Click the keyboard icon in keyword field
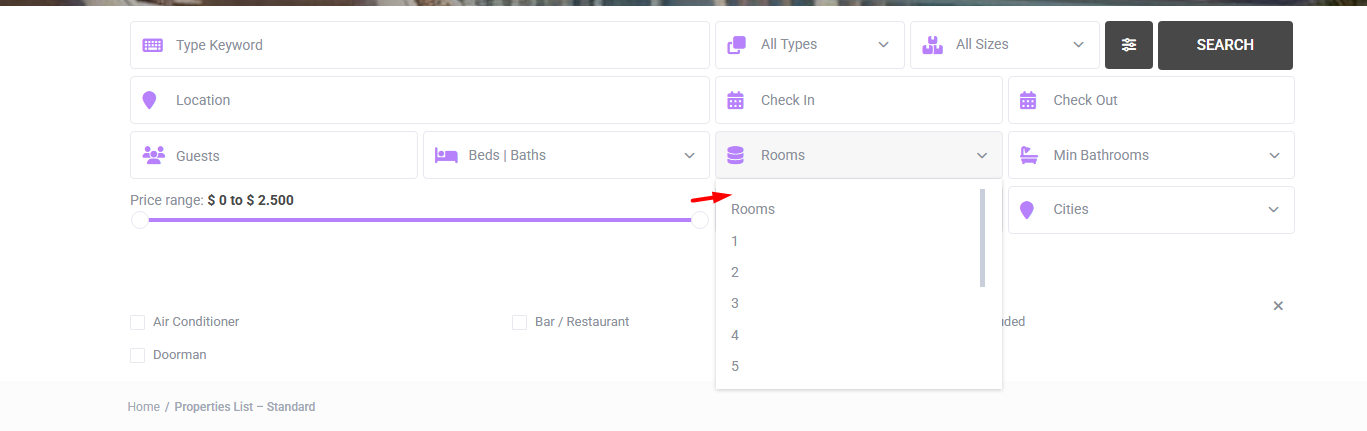1367x431 pixels. coord(152,45)
